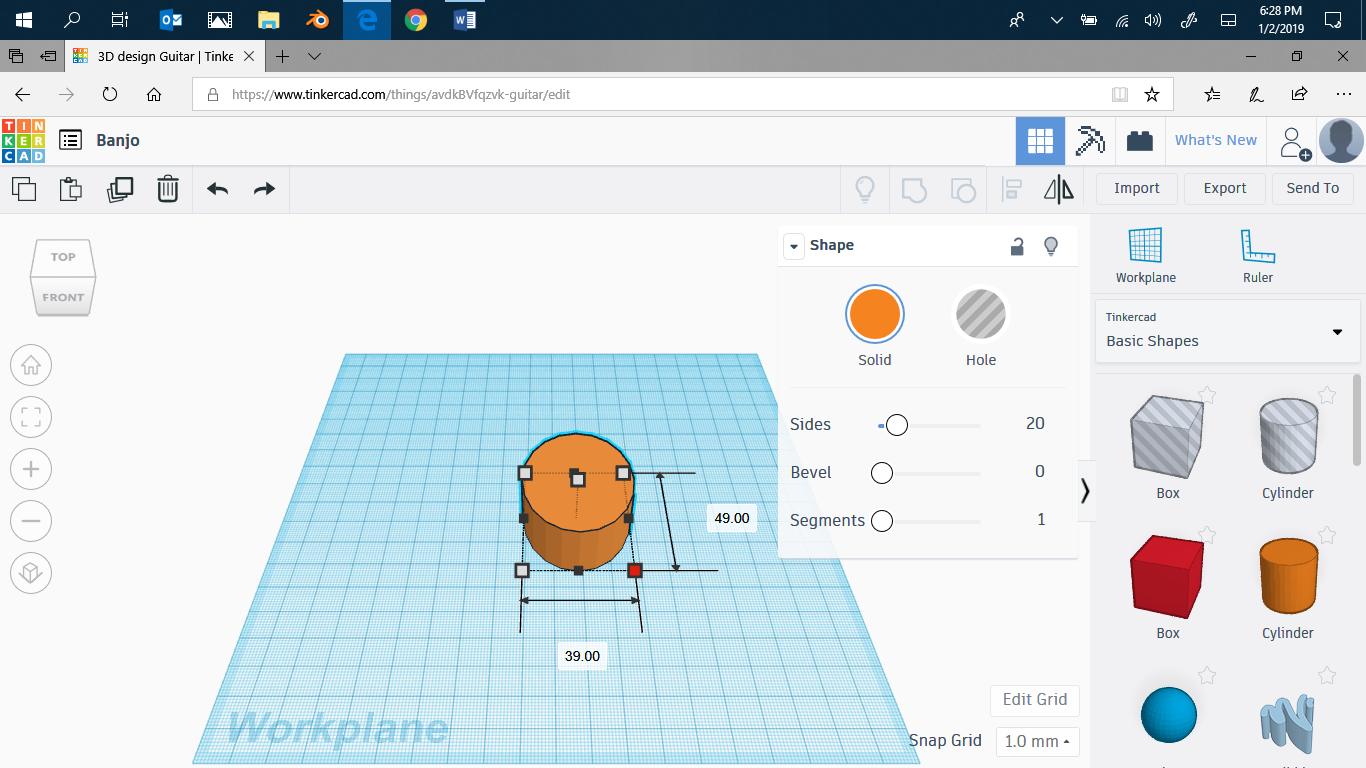Open the Align tool
Image resolution: width=1366 pixels, height=768 pixels.
click(x=1012, y=188)
